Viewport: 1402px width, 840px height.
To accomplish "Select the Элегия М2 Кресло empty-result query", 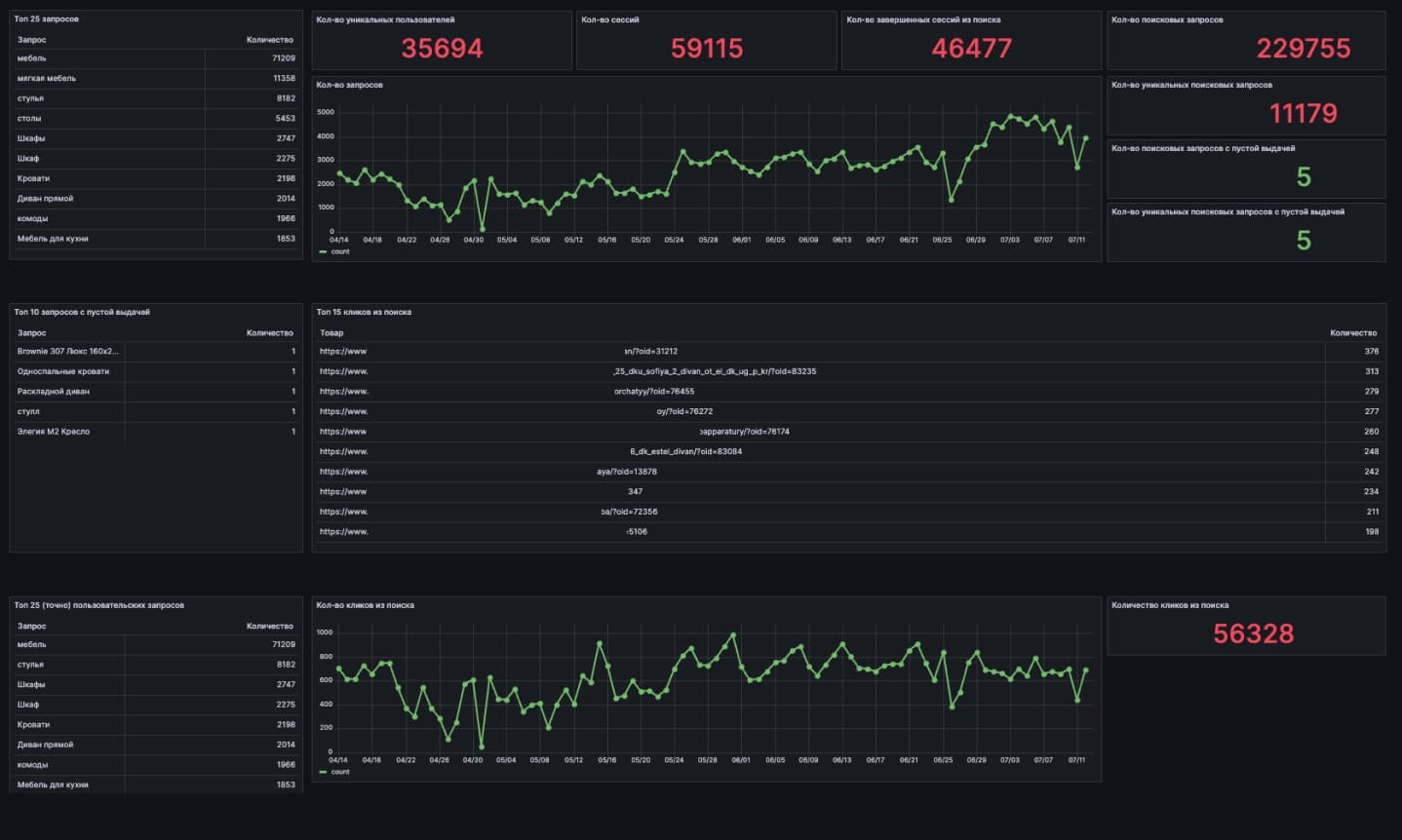I will point(54,432).
